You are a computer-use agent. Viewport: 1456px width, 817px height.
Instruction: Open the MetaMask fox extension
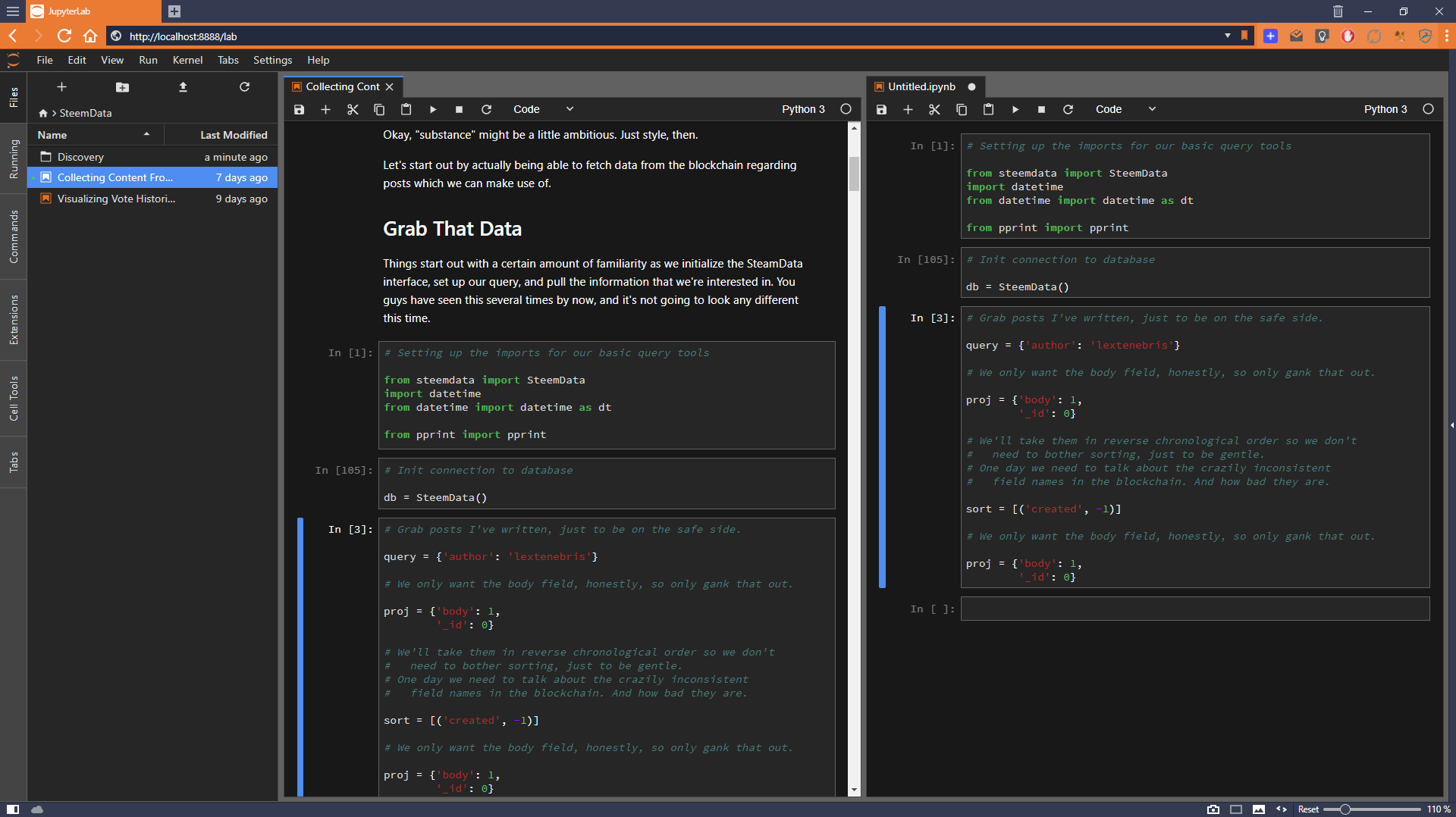[x=1399, y=36]
